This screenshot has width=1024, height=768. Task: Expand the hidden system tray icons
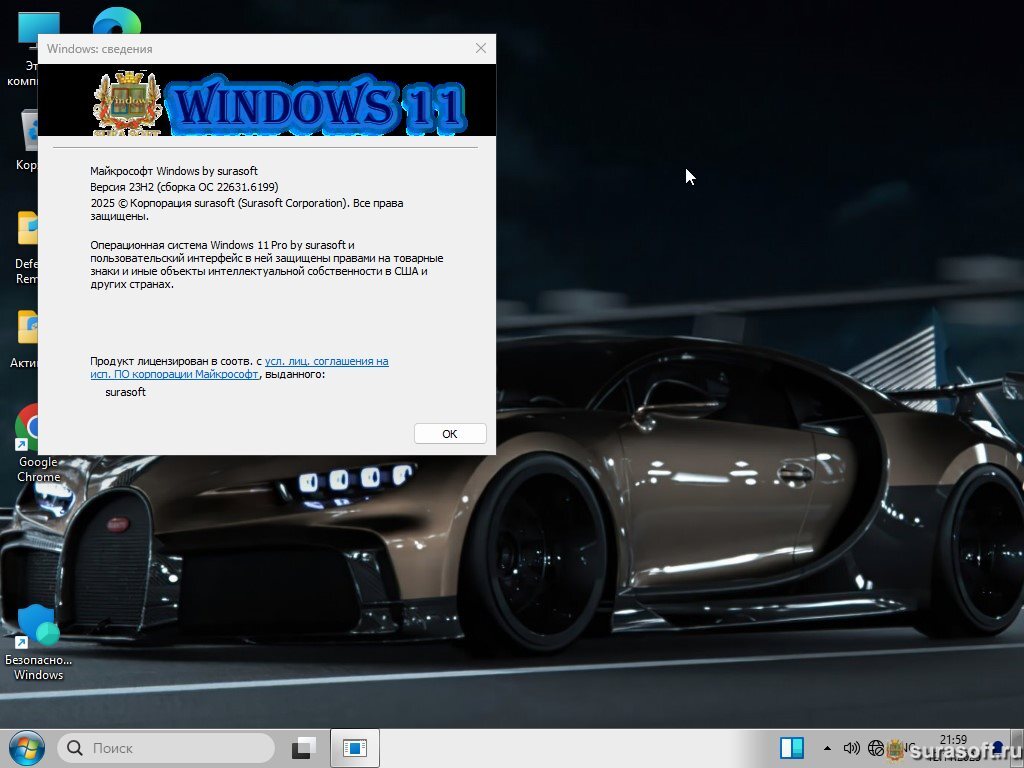click(827, 748)
